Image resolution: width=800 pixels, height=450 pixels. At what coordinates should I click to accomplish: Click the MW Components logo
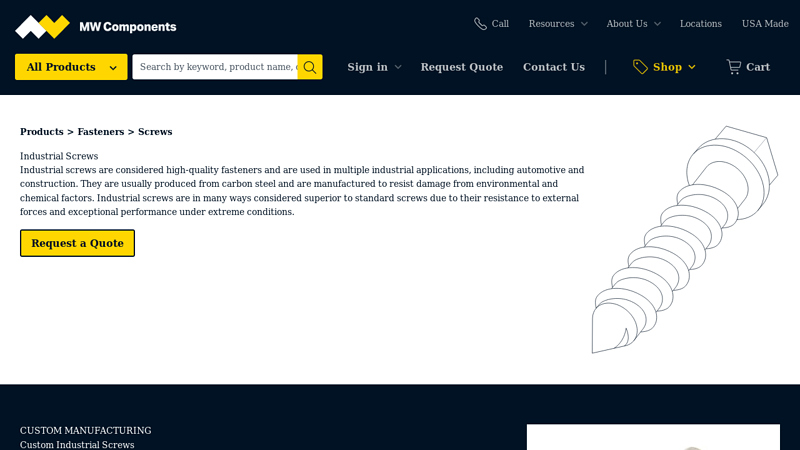point(95,27)
